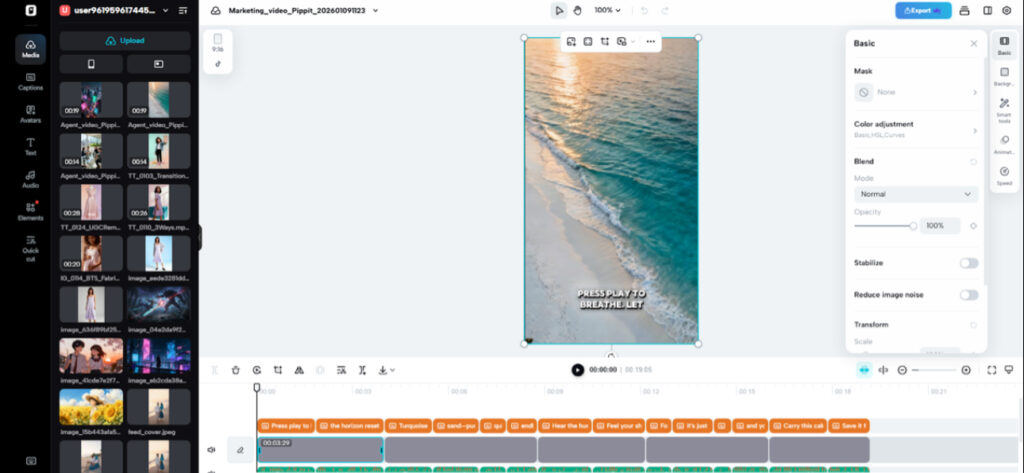This screenshot has height=473, width=1024.
Task: Switch to the Speed tab
Action: tap(1004, 175)
